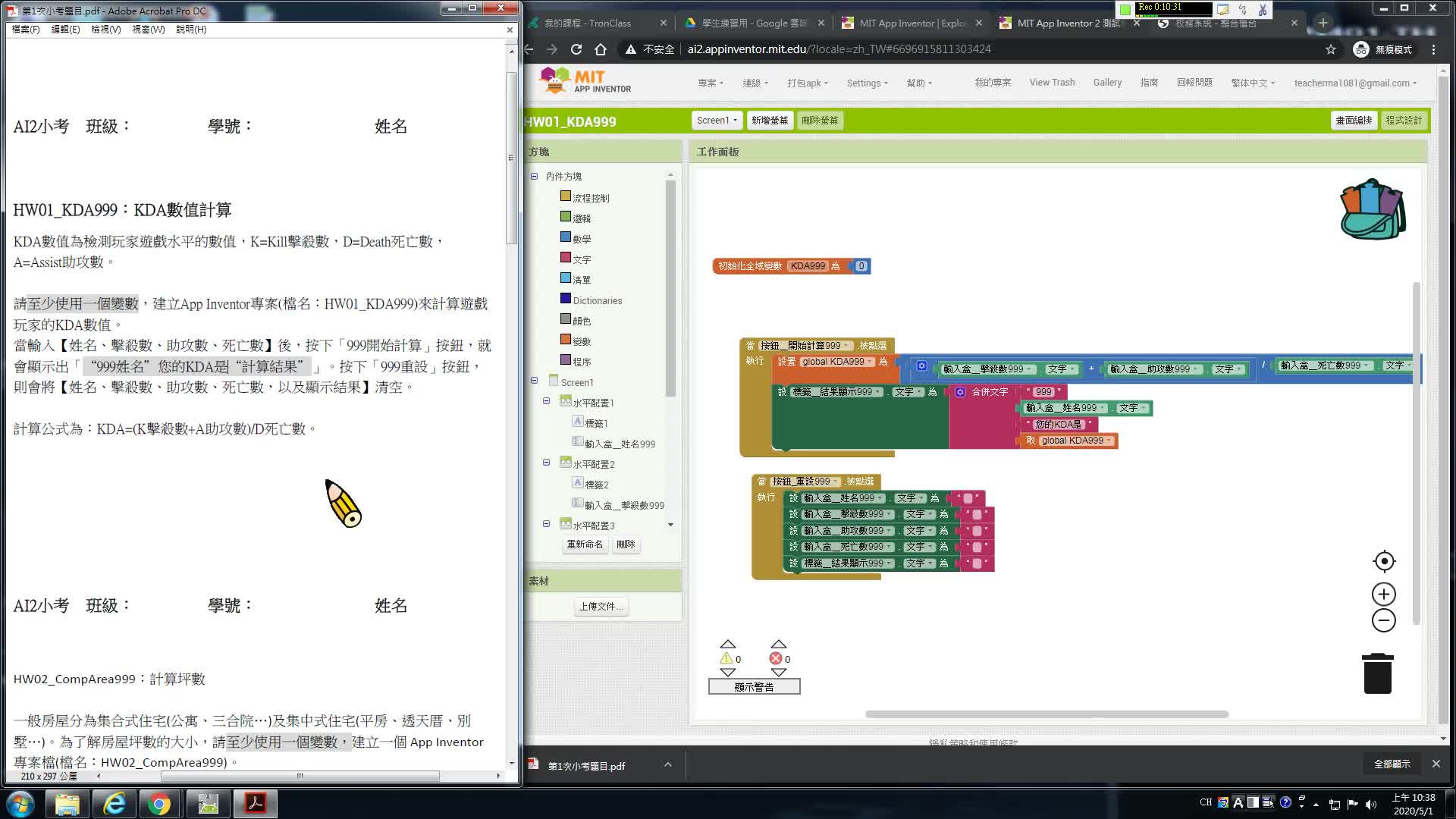The height and width of the screenshot is (819, 1456).
Task: Switch to 我的課程 TronClass tab
Action: click(x=597, y=23)
